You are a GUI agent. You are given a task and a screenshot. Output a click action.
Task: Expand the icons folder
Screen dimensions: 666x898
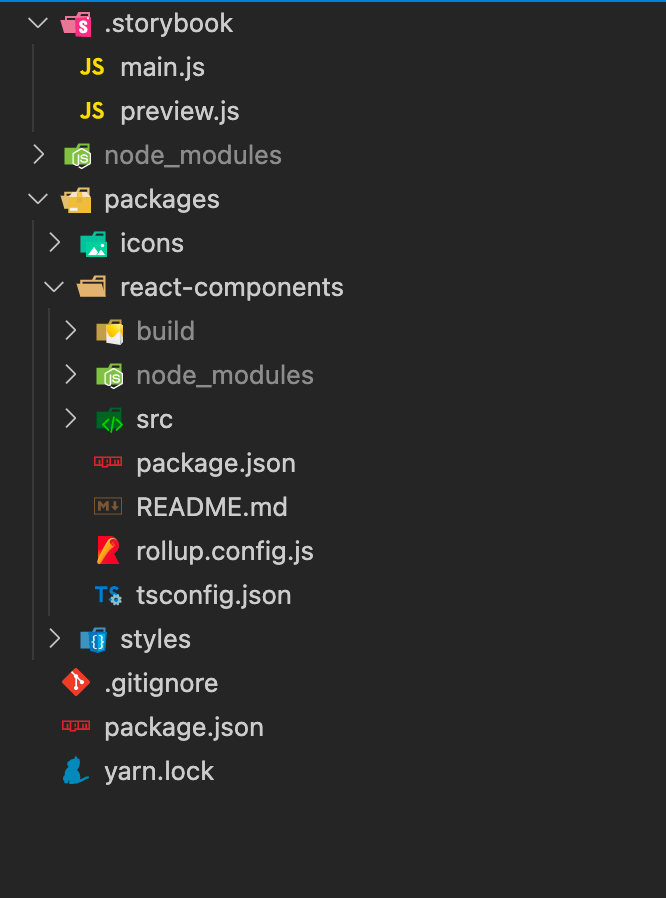[53, 242]
